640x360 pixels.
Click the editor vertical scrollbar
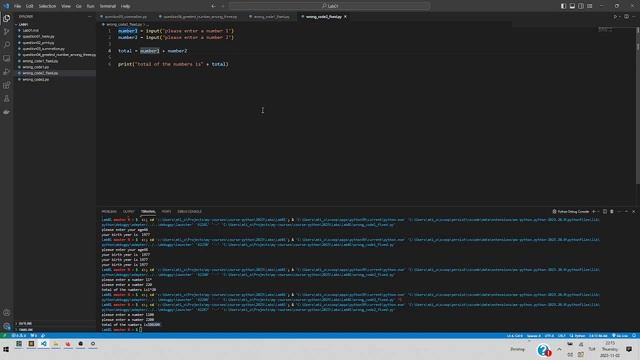click(x=638, y=106)
